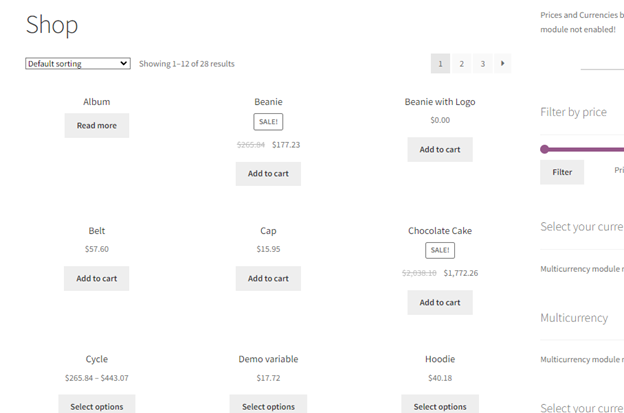Go to next page arrow in pagination
Screen dimensions: 624x413
pyautogui.click(x=503, y=64)
